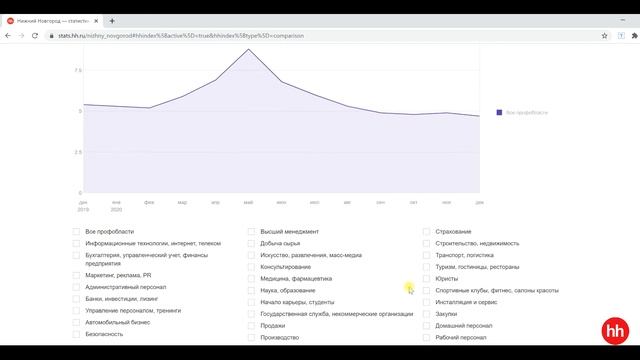640x360 pixels.
Task: Check Домашний персонал checkbox
Action: tap(427, 326)
